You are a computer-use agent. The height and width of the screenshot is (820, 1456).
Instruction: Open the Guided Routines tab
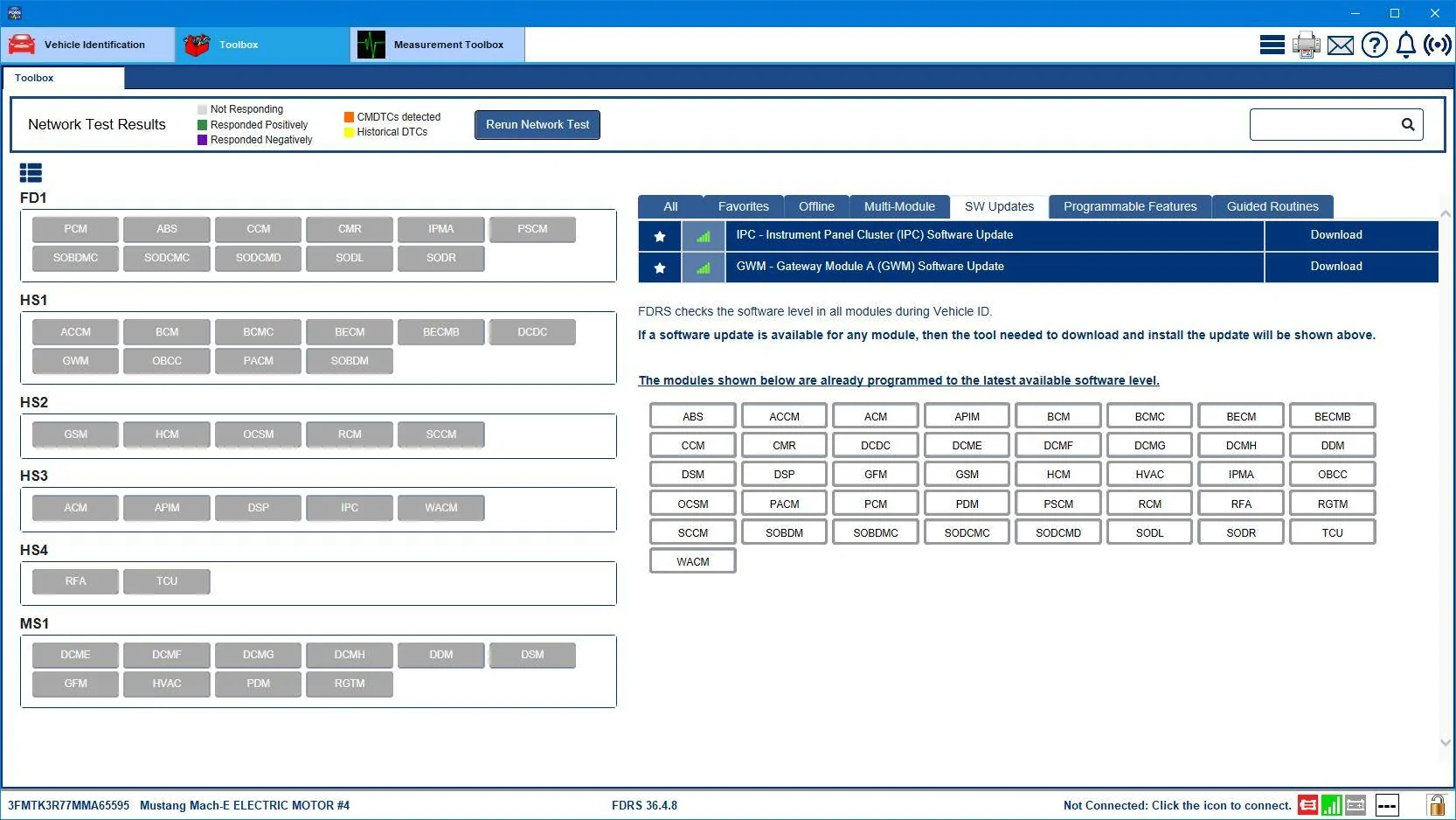coord(1272,206)
